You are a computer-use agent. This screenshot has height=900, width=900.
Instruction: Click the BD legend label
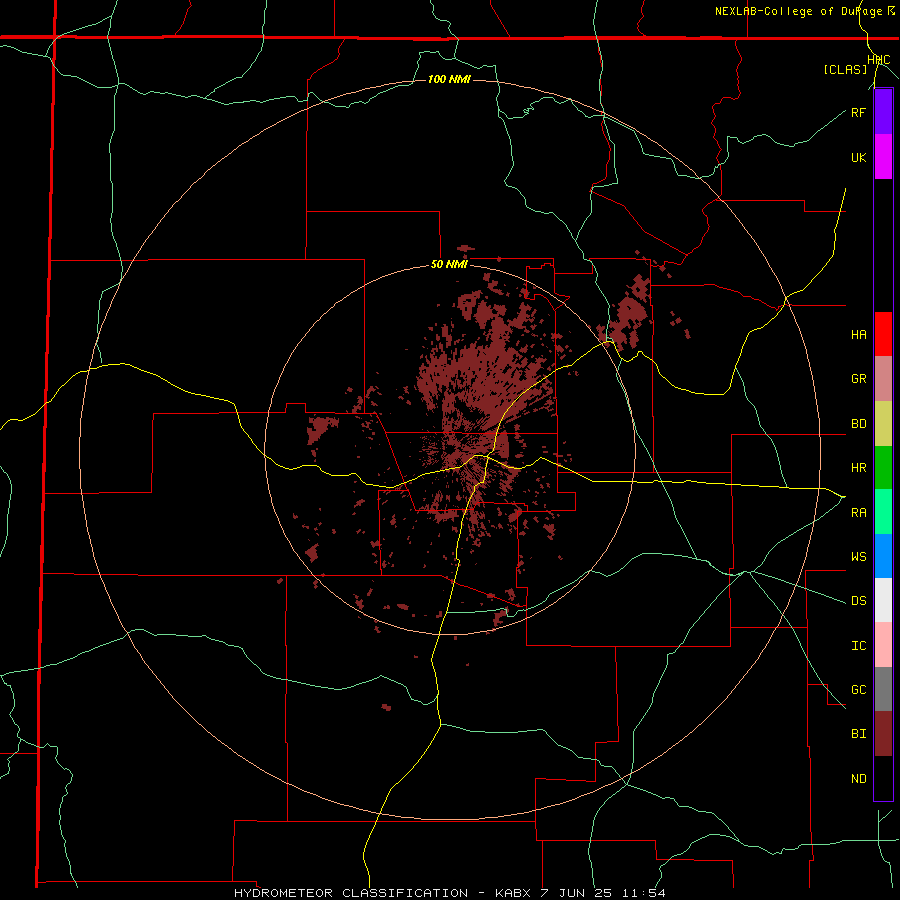858,424
